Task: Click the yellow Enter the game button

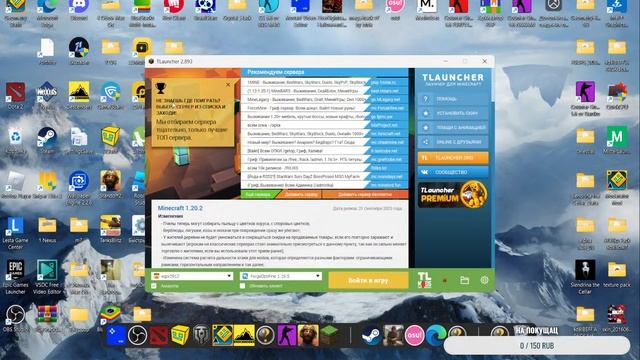Action: pos(368,280)
